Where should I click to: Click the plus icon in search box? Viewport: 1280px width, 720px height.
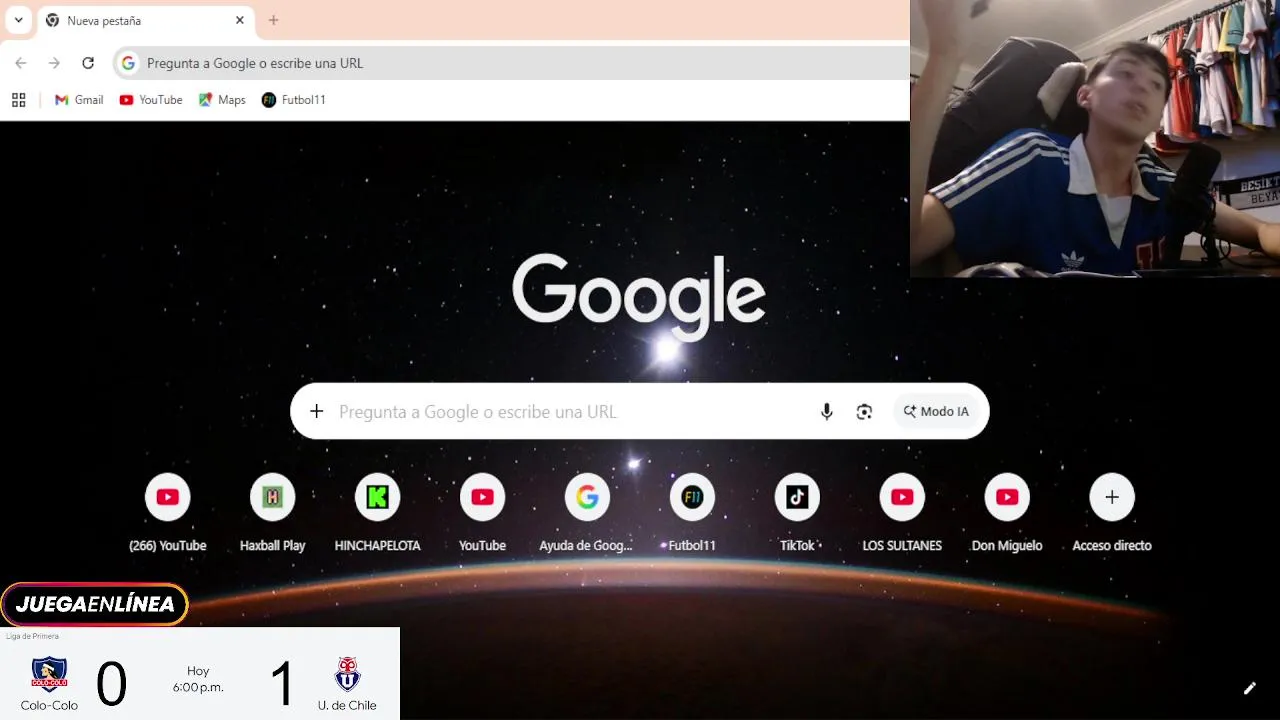tap(316, 411)
